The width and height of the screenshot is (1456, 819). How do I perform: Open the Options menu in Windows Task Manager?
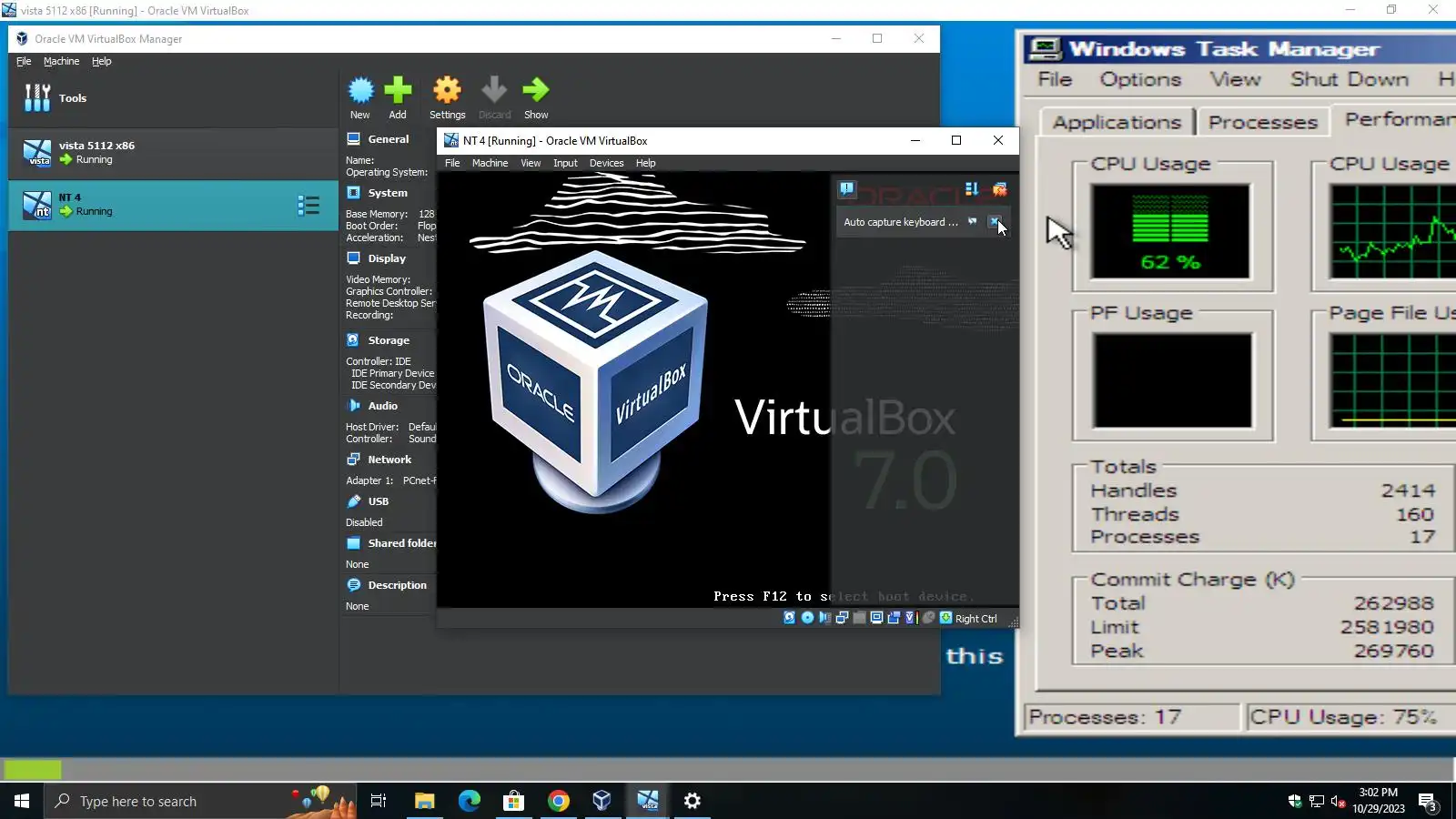1140,79
